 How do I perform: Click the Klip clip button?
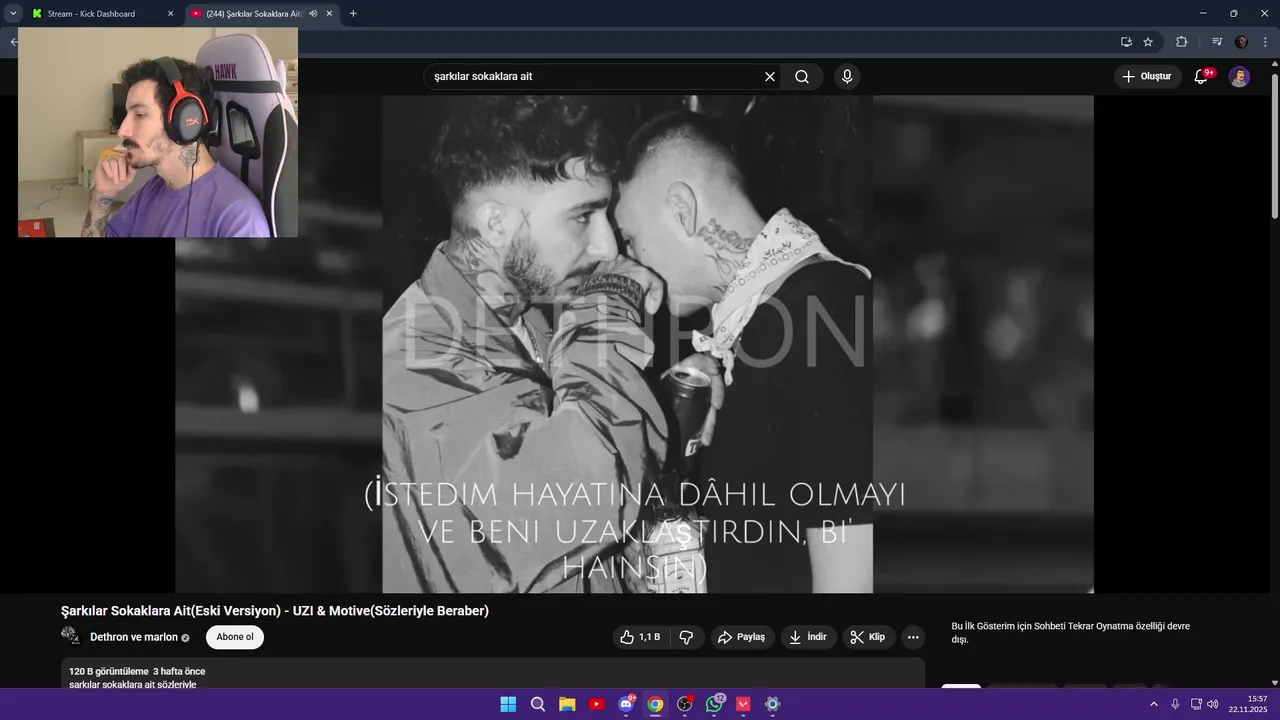pyautogui.click(x=867, y=637)
